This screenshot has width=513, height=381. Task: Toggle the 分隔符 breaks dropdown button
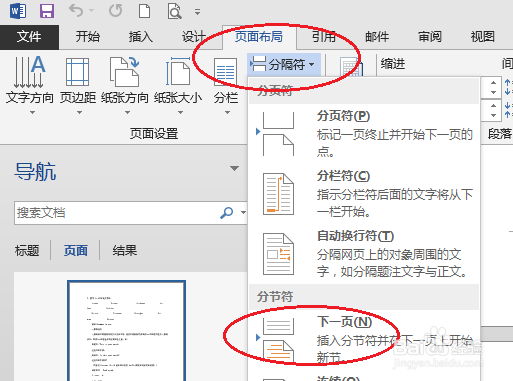284,64
